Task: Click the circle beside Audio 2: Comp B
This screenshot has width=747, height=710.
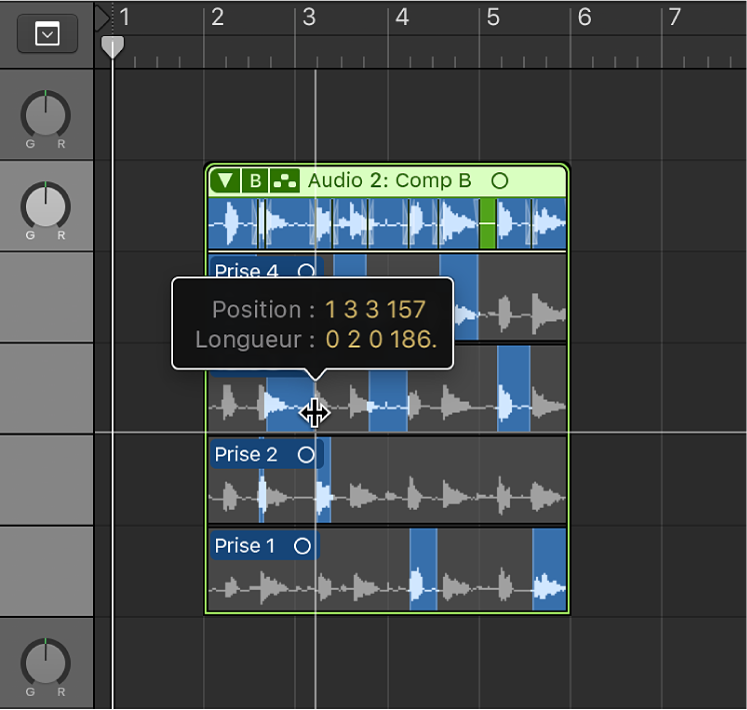Action: coord(499,181)
